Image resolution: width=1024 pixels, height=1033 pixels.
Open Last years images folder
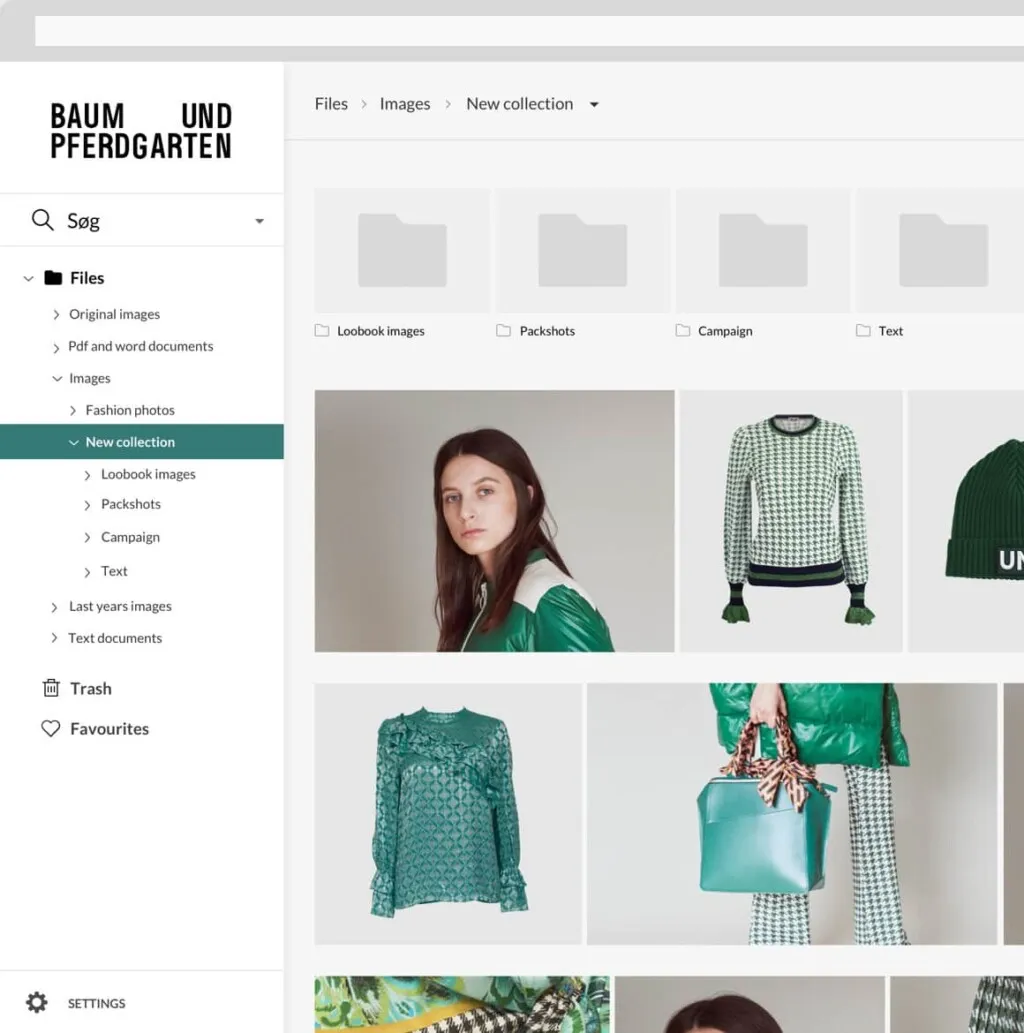[x=120, y=606]
